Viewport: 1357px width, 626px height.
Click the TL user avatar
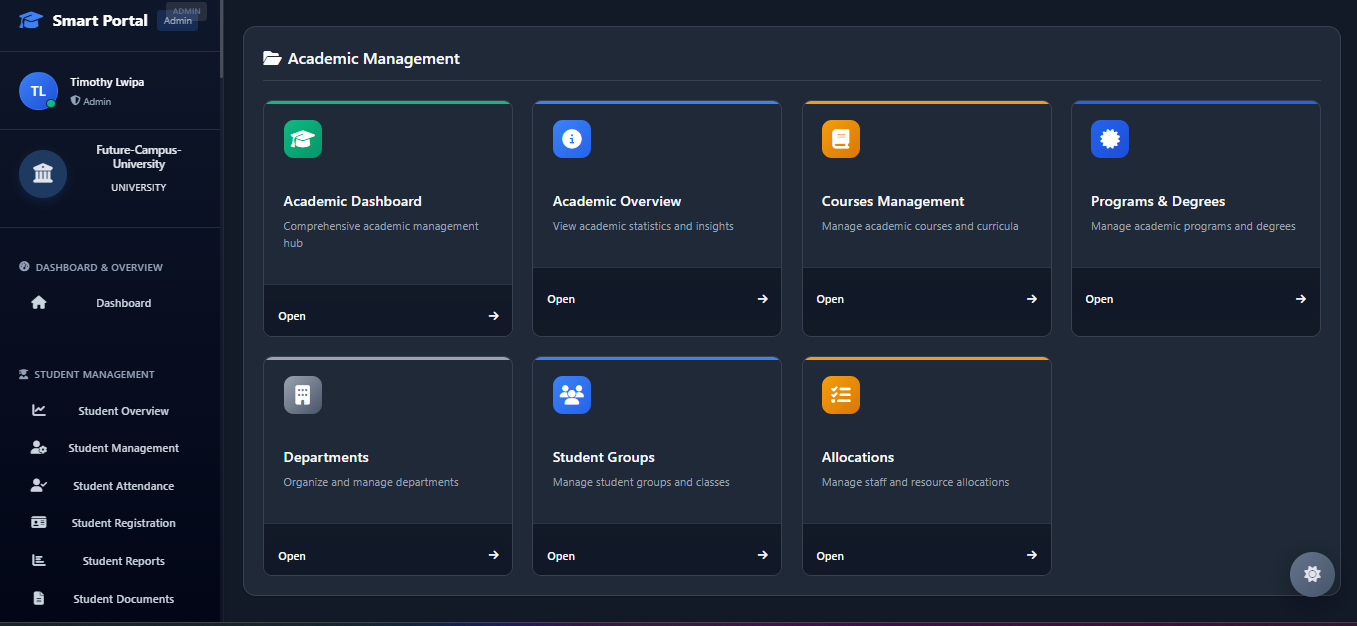38,91
